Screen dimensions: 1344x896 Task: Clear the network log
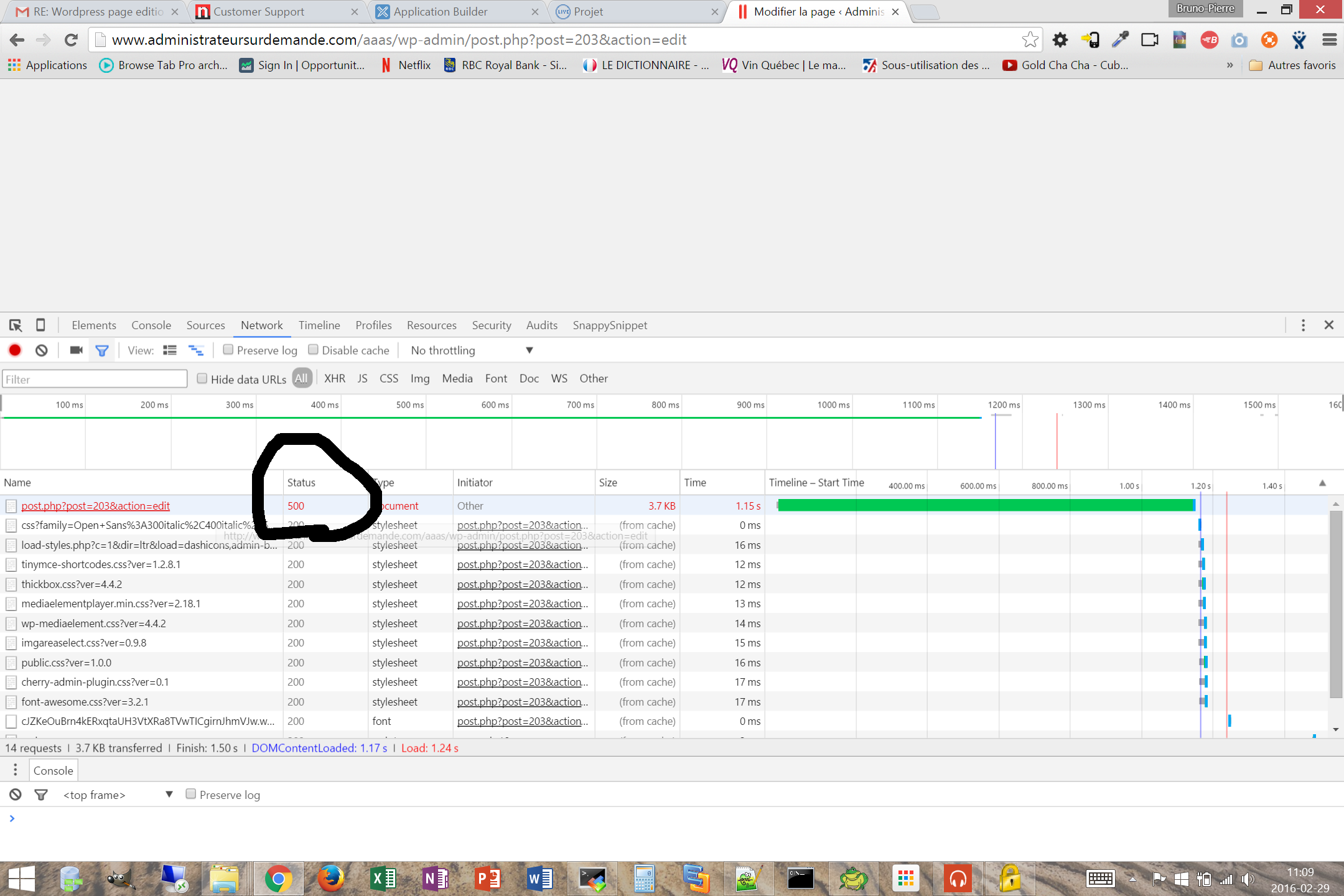42,350
